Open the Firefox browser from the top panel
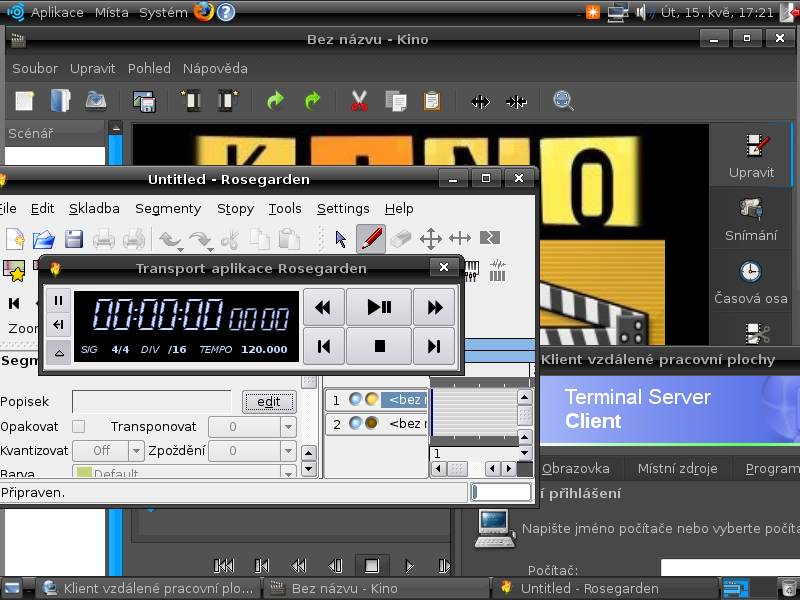Screen dimensions: 800x600 (203, 11)
